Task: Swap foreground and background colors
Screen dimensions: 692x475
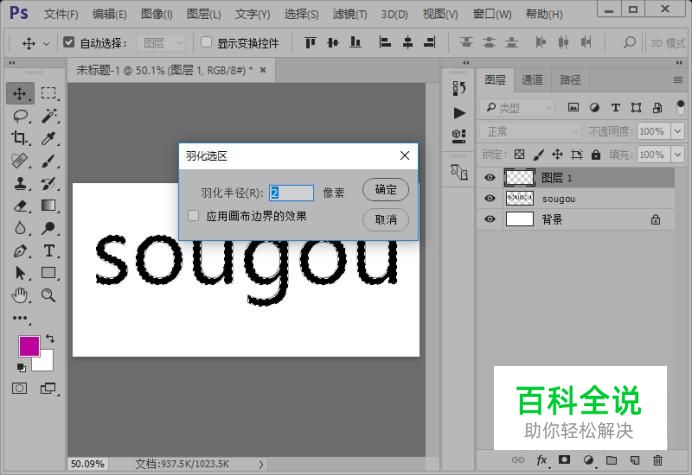Action: (50, 339)
